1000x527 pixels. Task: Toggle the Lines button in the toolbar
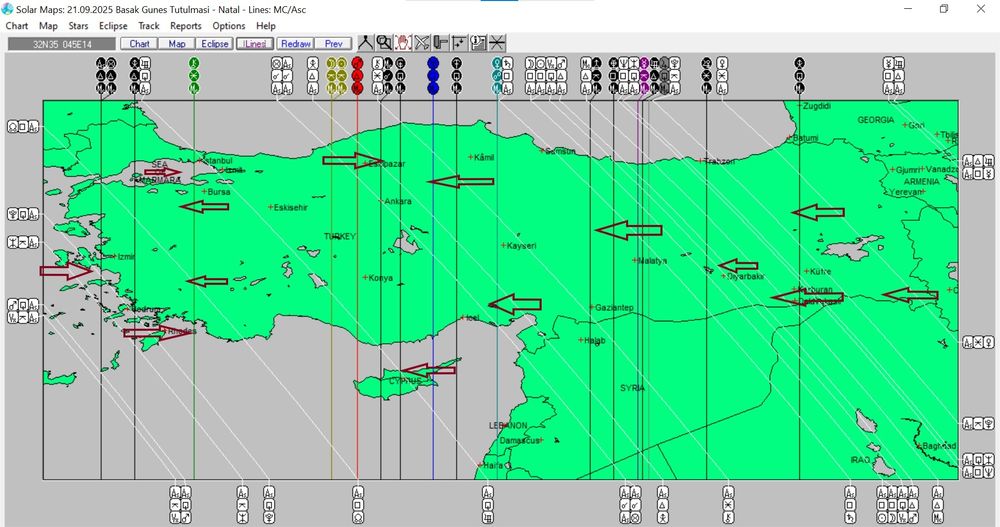tap(254, 44)
